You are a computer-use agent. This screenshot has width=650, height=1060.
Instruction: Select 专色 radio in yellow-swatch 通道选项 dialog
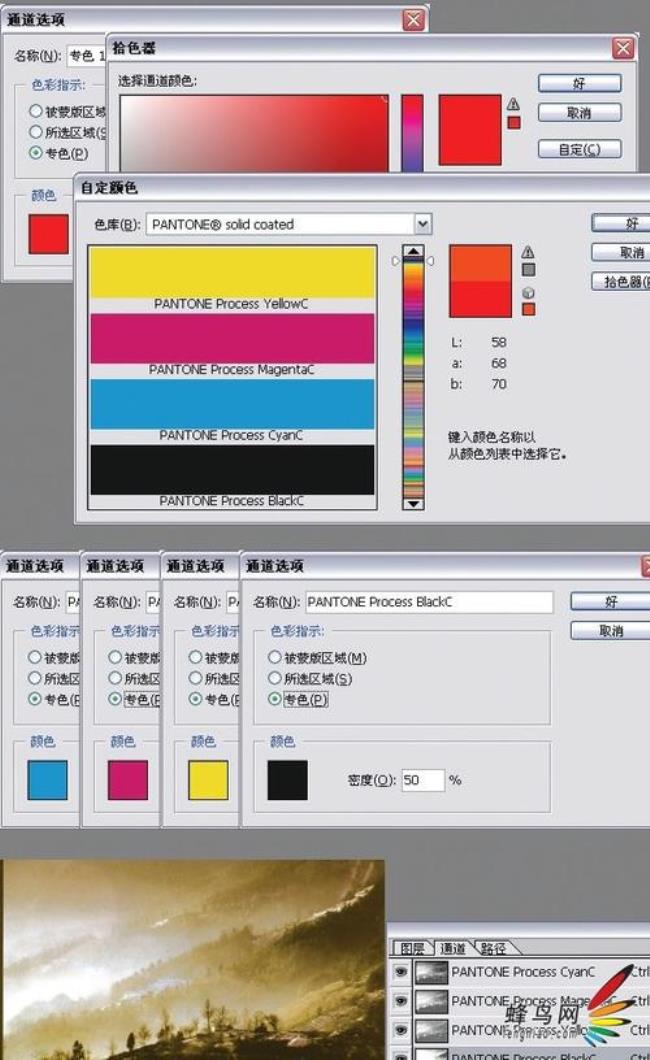[x=195, y=699]
